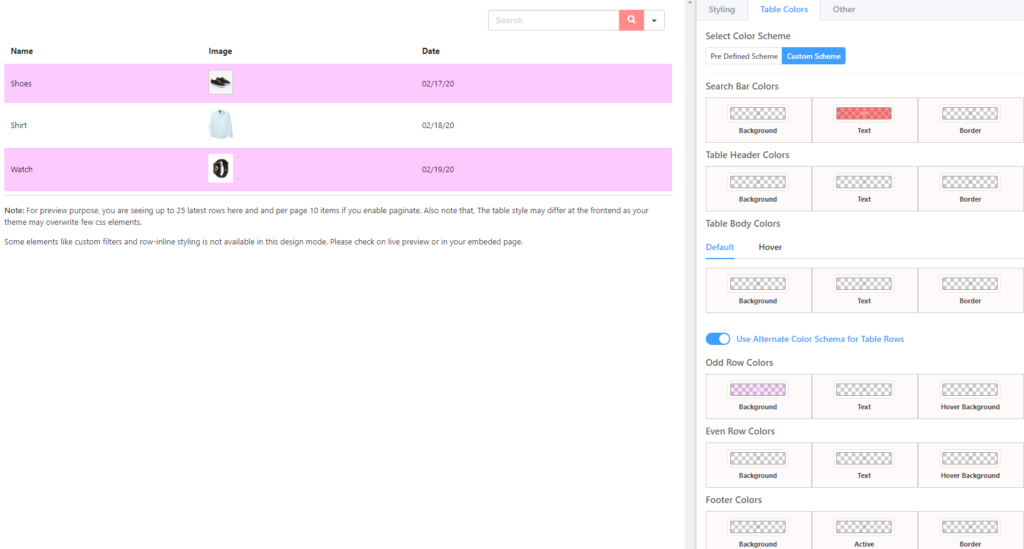Click the scrollbar up arrow
The image size is (1024, 549).
(690, 3)
